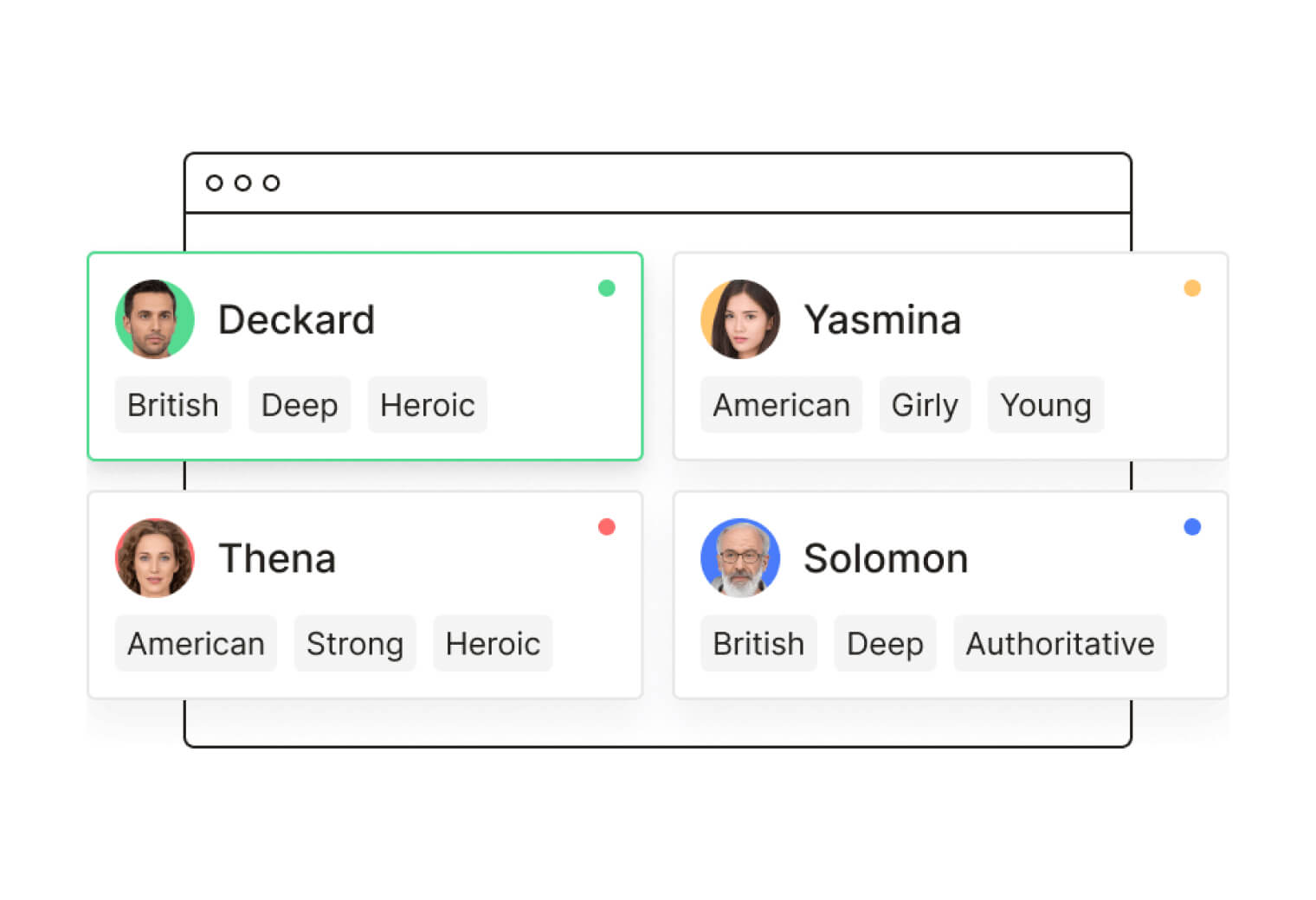Choose the Heroic tag on Deckard's card
Screen dimensions: 1316x900
point(428,405)
